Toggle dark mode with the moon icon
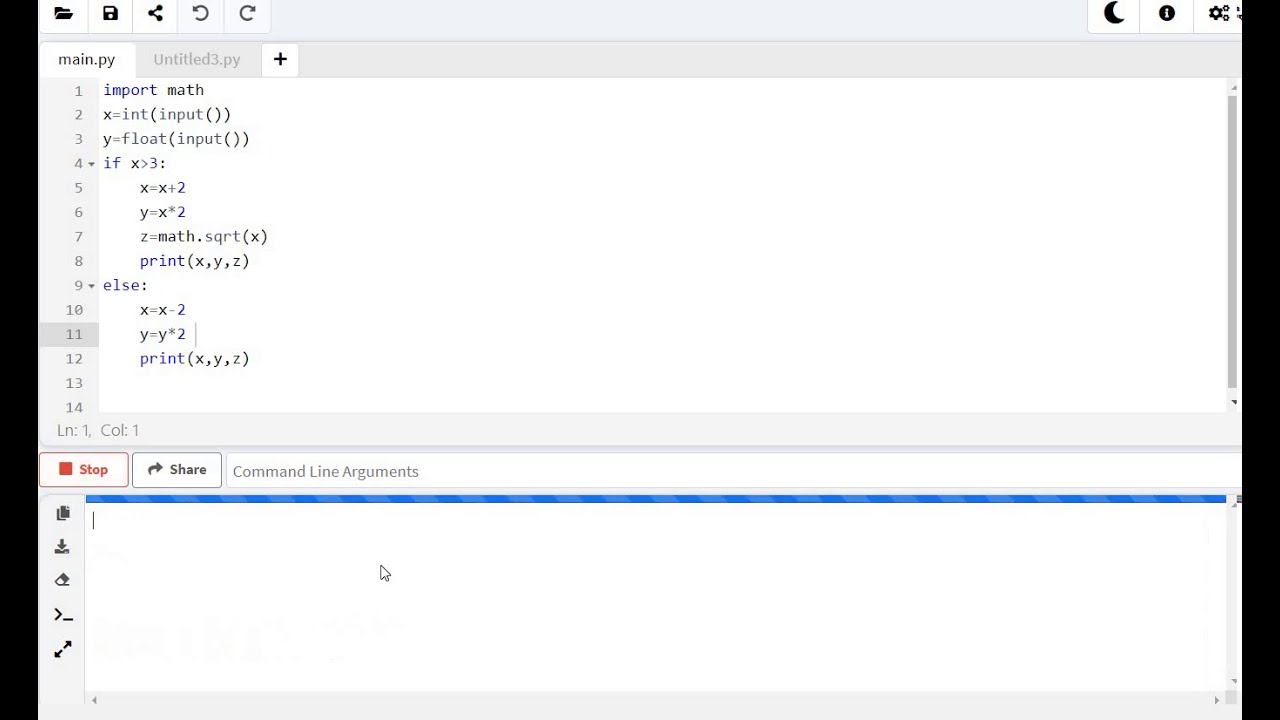The image size is (1280, 720). coord(1114,13)
